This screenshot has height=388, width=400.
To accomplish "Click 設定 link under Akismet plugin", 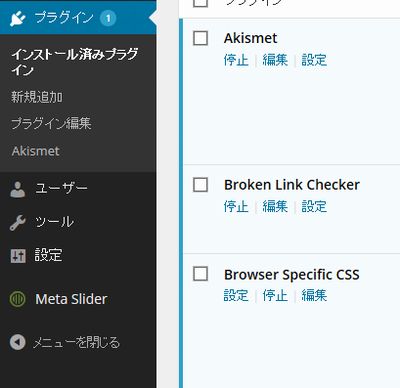I will click(314, 60).
